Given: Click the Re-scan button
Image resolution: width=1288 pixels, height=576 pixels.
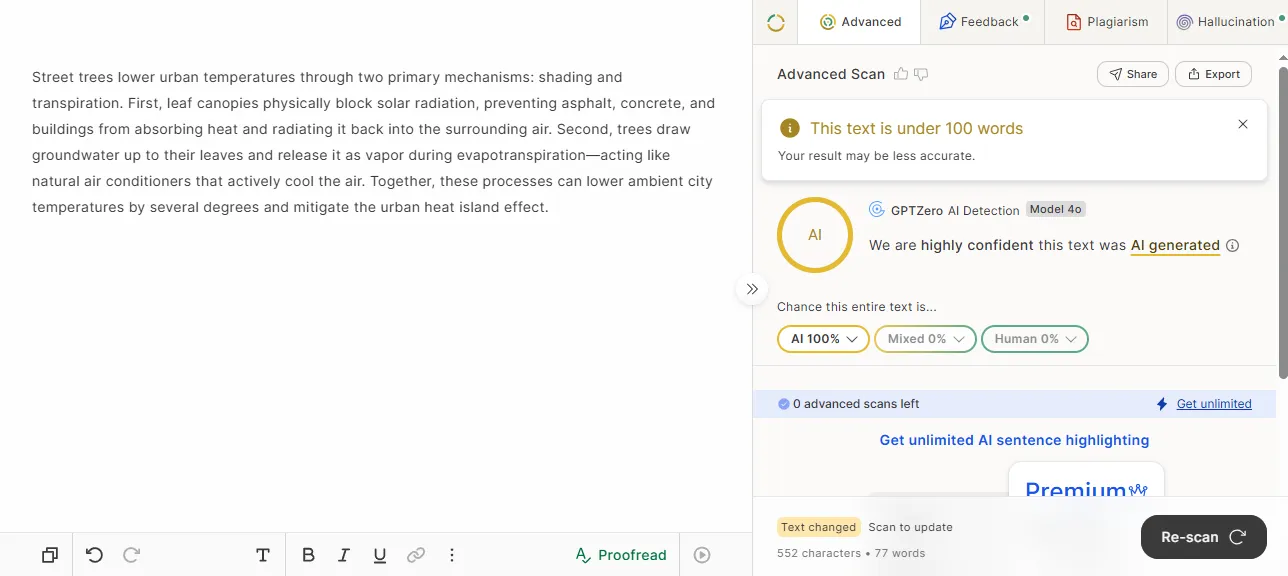Looking at the screenshot, I should [x=1204, y=537].
